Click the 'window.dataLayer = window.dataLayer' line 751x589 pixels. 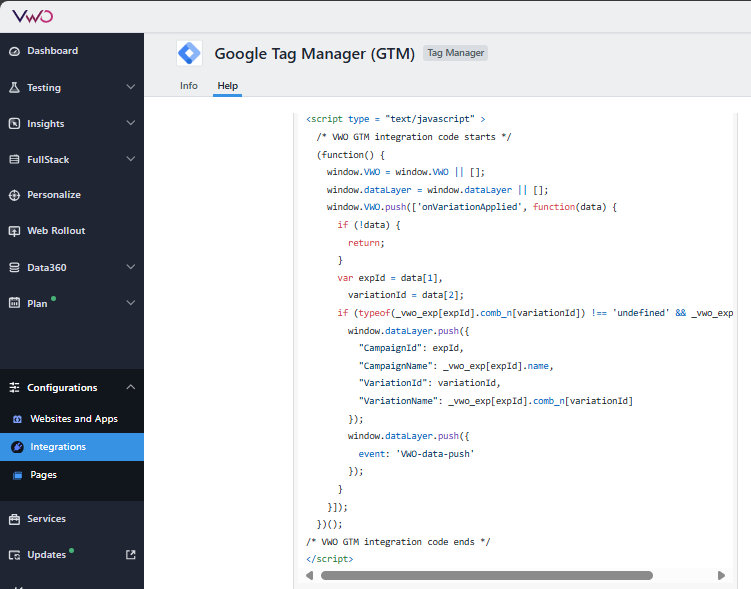click(437, 190)
